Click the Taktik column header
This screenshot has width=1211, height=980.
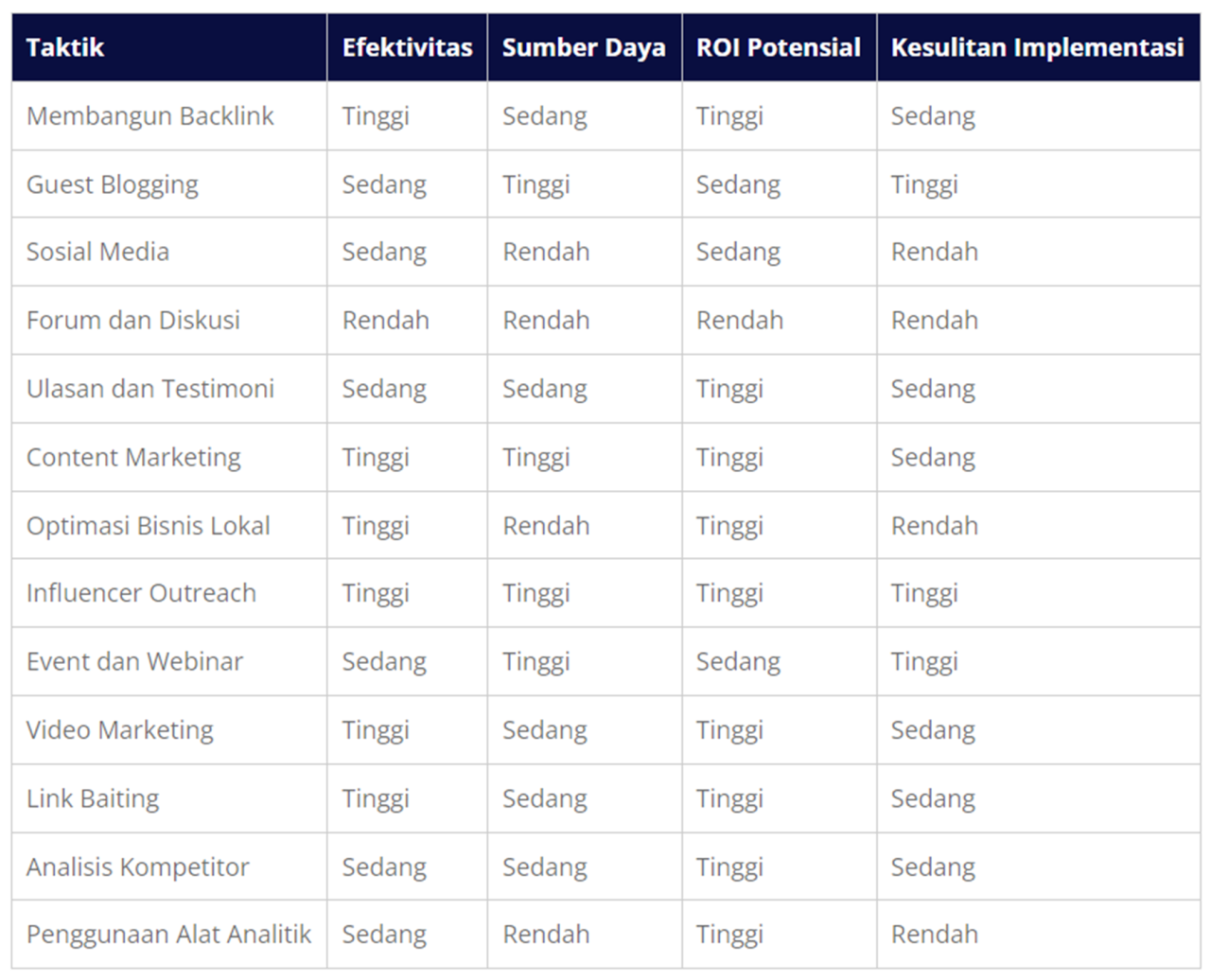[65, 47]
